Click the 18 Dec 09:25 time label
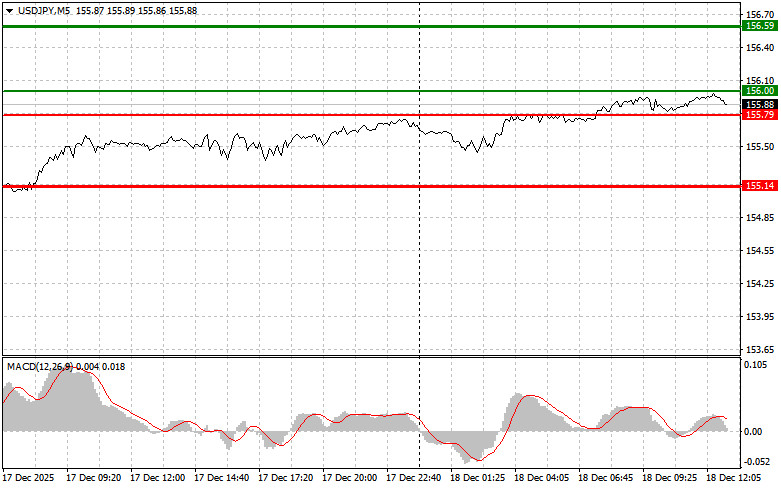This screenshot has height=489, width=781. [x=670, y=478]
